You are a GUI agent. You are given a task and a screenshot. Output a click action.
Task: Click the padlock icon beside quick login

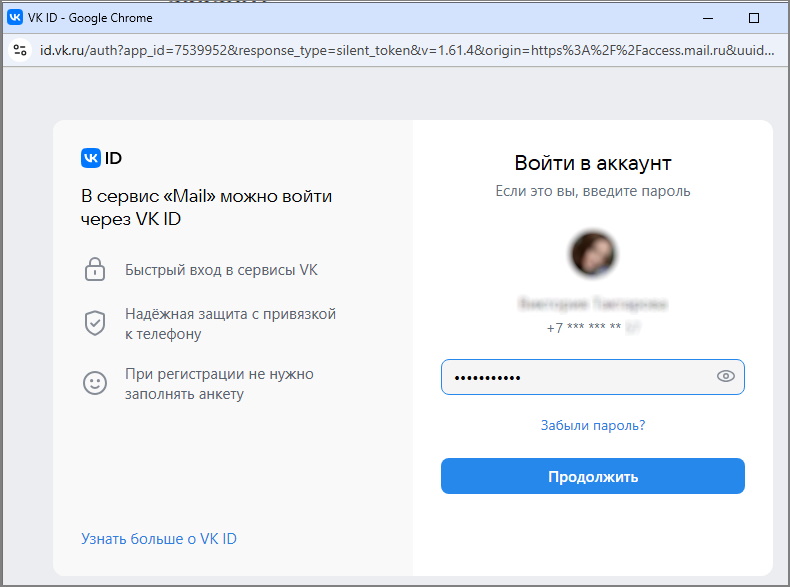point(95,269)
